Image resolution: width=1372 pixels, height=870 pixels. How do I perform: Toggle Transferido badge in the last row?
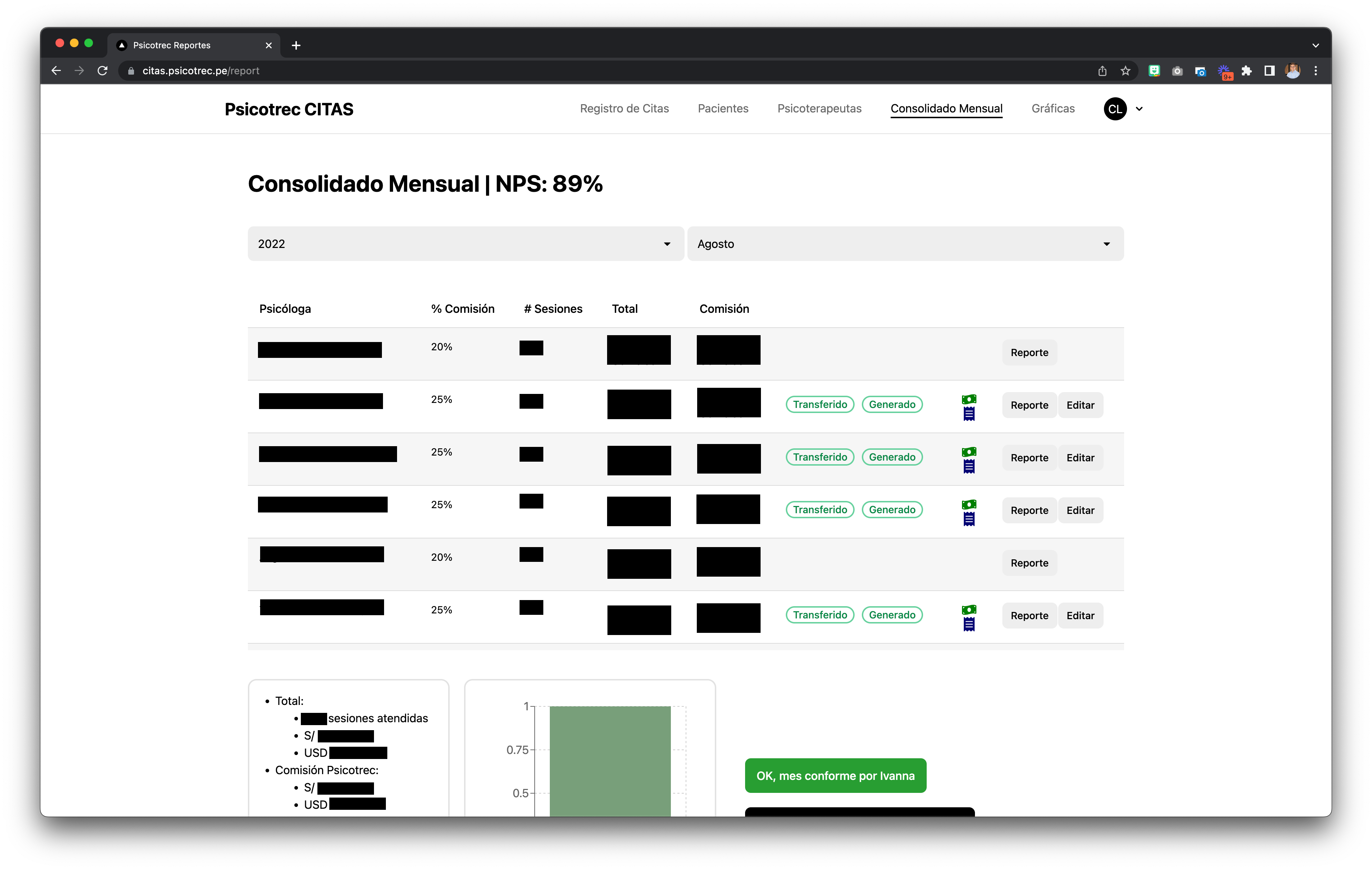click(819, 614)
